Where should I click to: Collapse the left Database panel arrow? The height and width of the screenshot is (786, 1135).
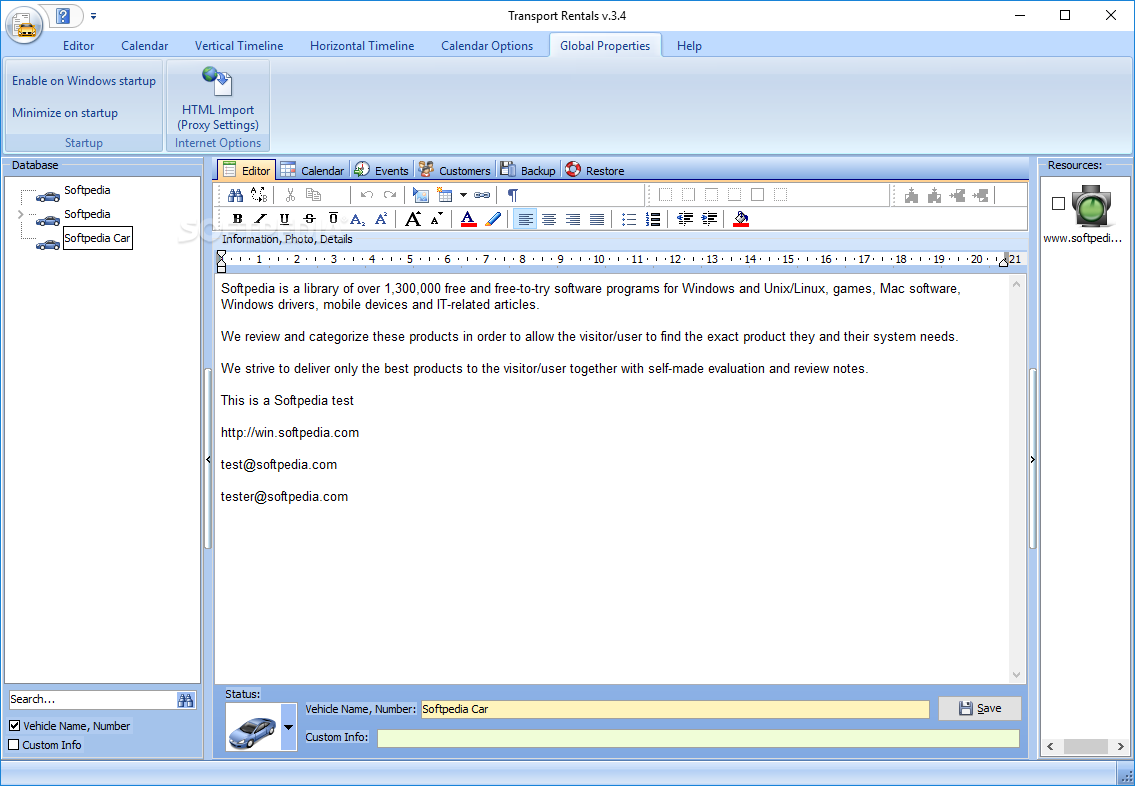(208, 460)
